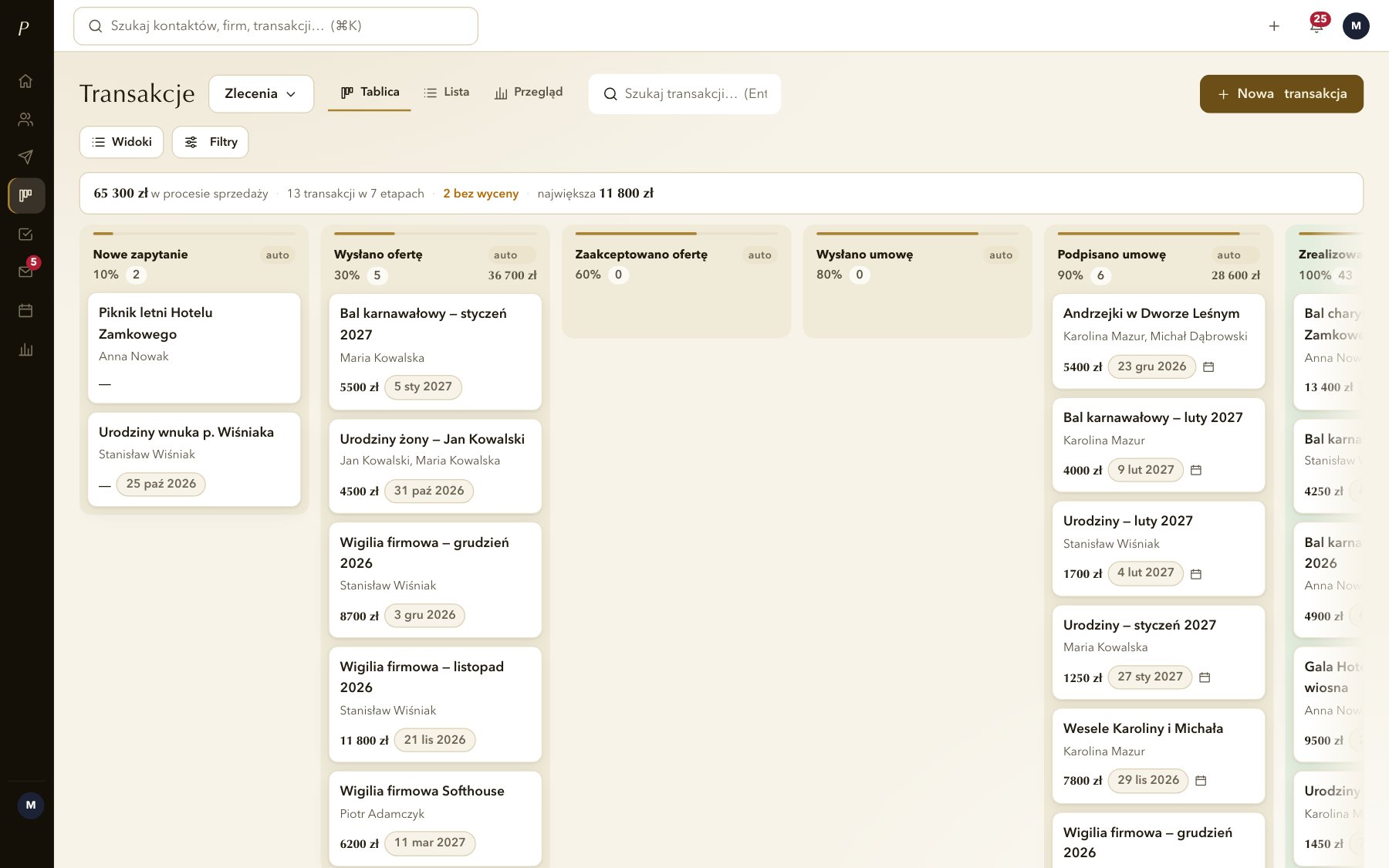
Task: Click the '2 bez wyceny' link
Action: (x=481, y=194)
